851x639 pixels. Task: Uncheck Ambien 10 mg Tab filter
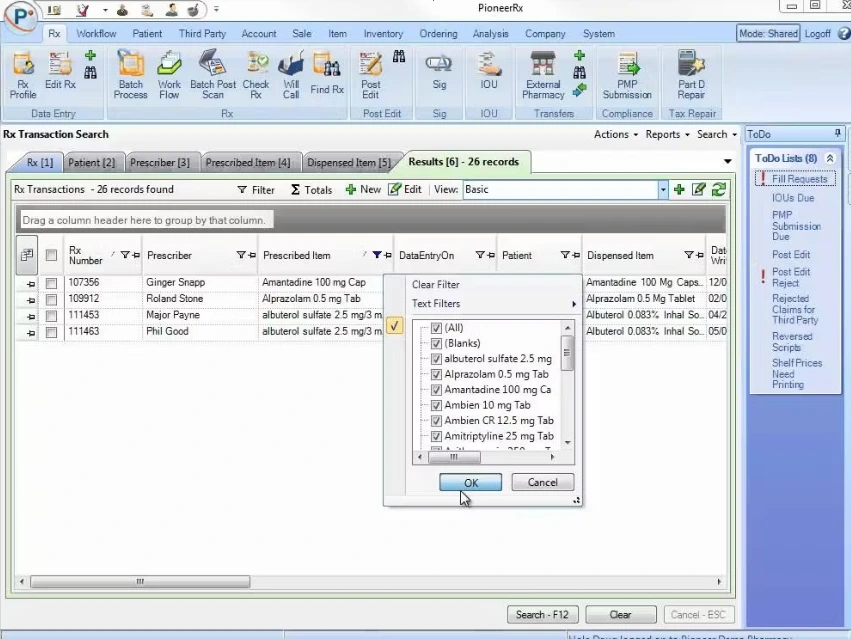436,405
